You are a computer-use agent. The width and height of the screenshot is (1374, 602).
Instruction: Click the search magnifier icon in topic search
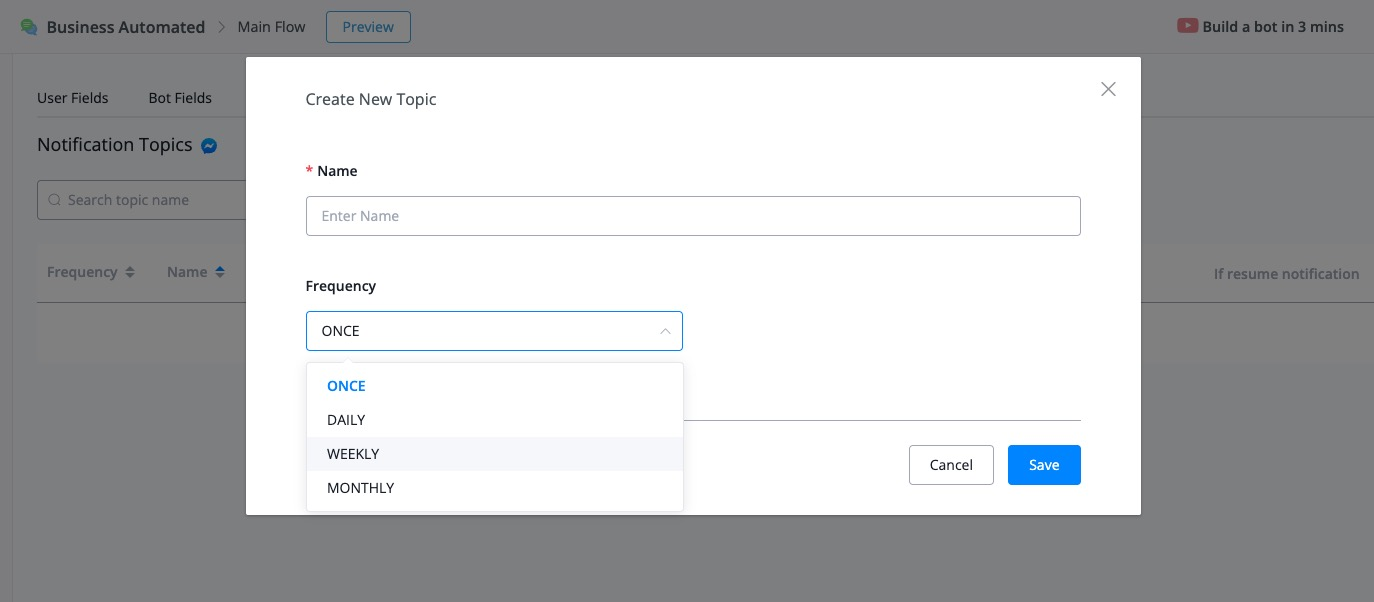(x=54, y=200)
